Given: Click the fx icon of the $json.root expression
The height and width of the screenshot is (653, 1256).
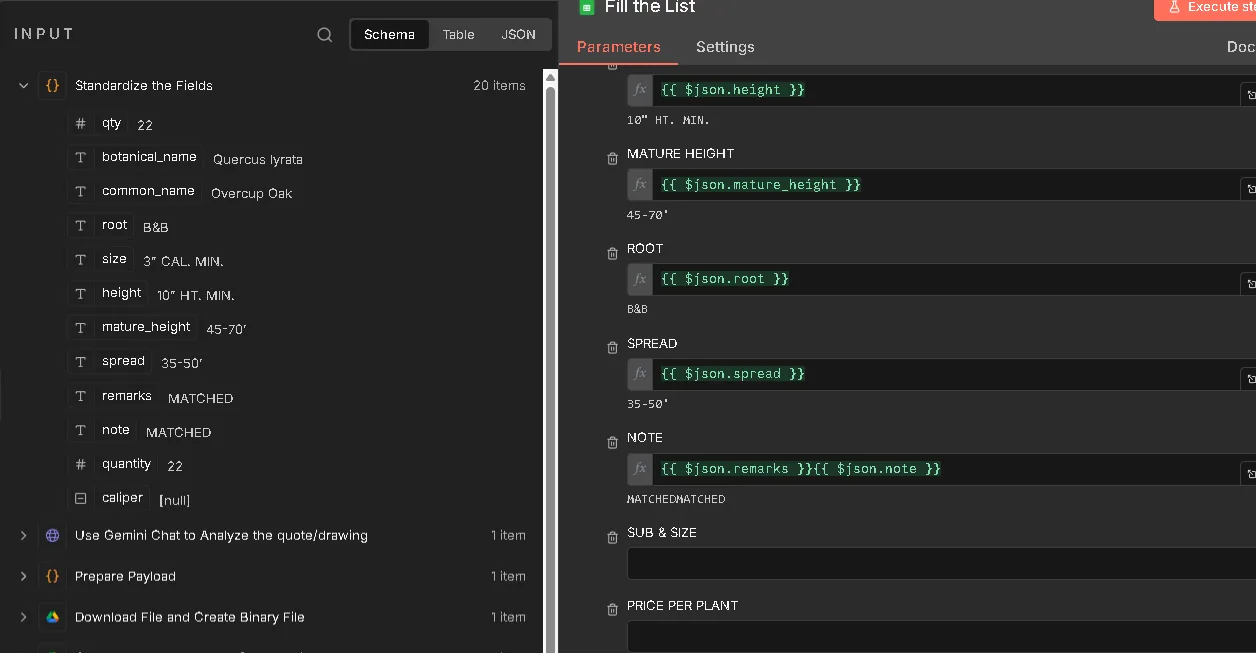Looking at the screenshot, I should [640, 279].
